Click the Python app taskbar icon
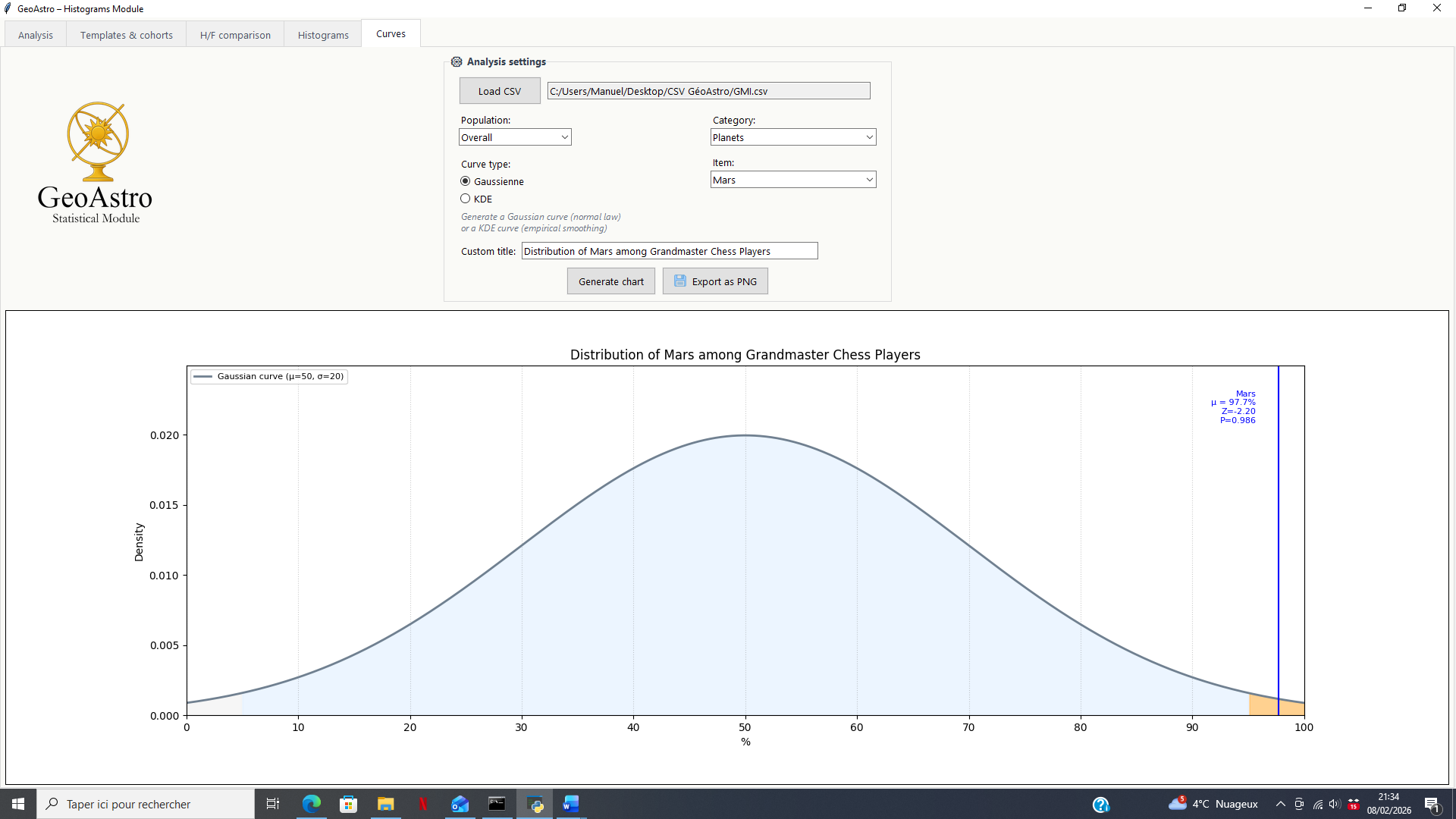Image resolution: width=1456 pixels, height=819 pixels. tap(535, 804)
